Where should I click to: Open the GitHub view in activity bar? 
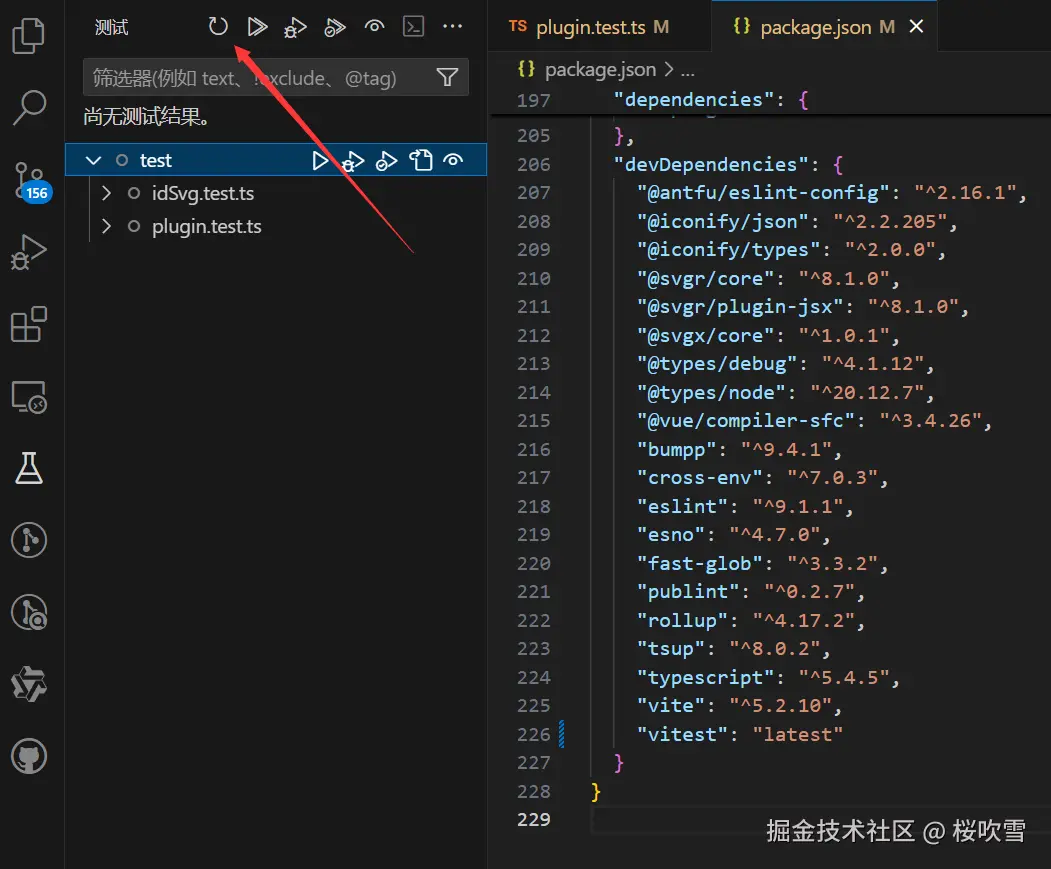pyautogui.click(x=29, y=756)
